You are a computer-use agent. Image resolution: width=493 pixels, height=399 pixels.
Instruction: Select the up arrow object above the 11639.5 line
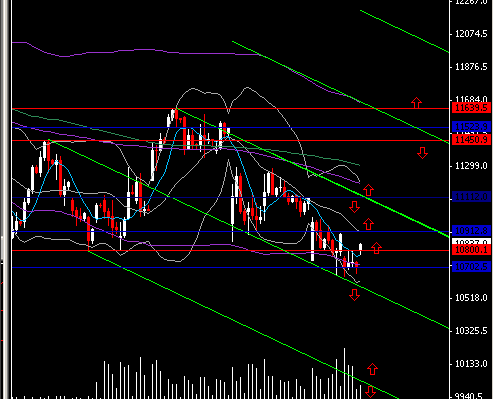click(416, 103)
